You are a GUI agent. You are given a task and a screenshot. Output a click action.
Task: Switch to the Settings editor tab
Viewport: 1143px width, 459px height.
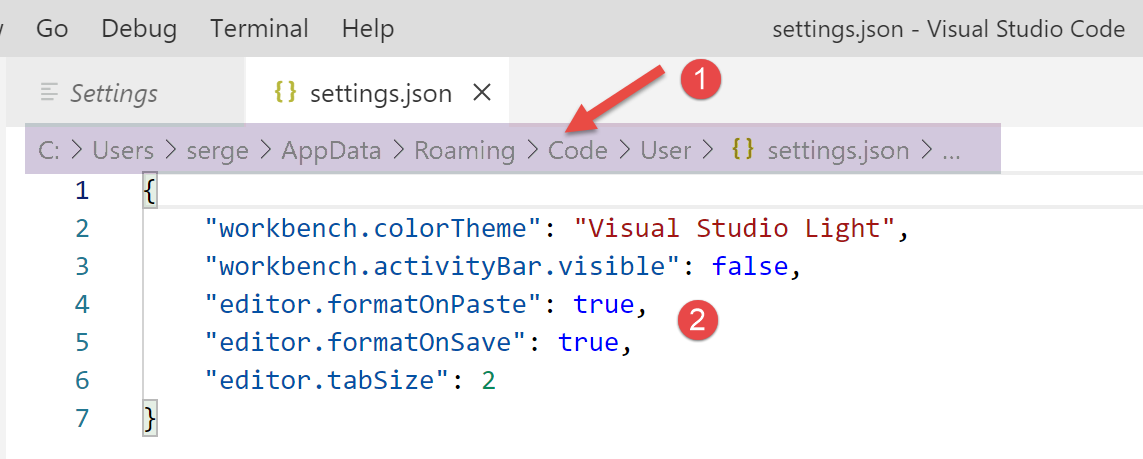pos(113,93)
